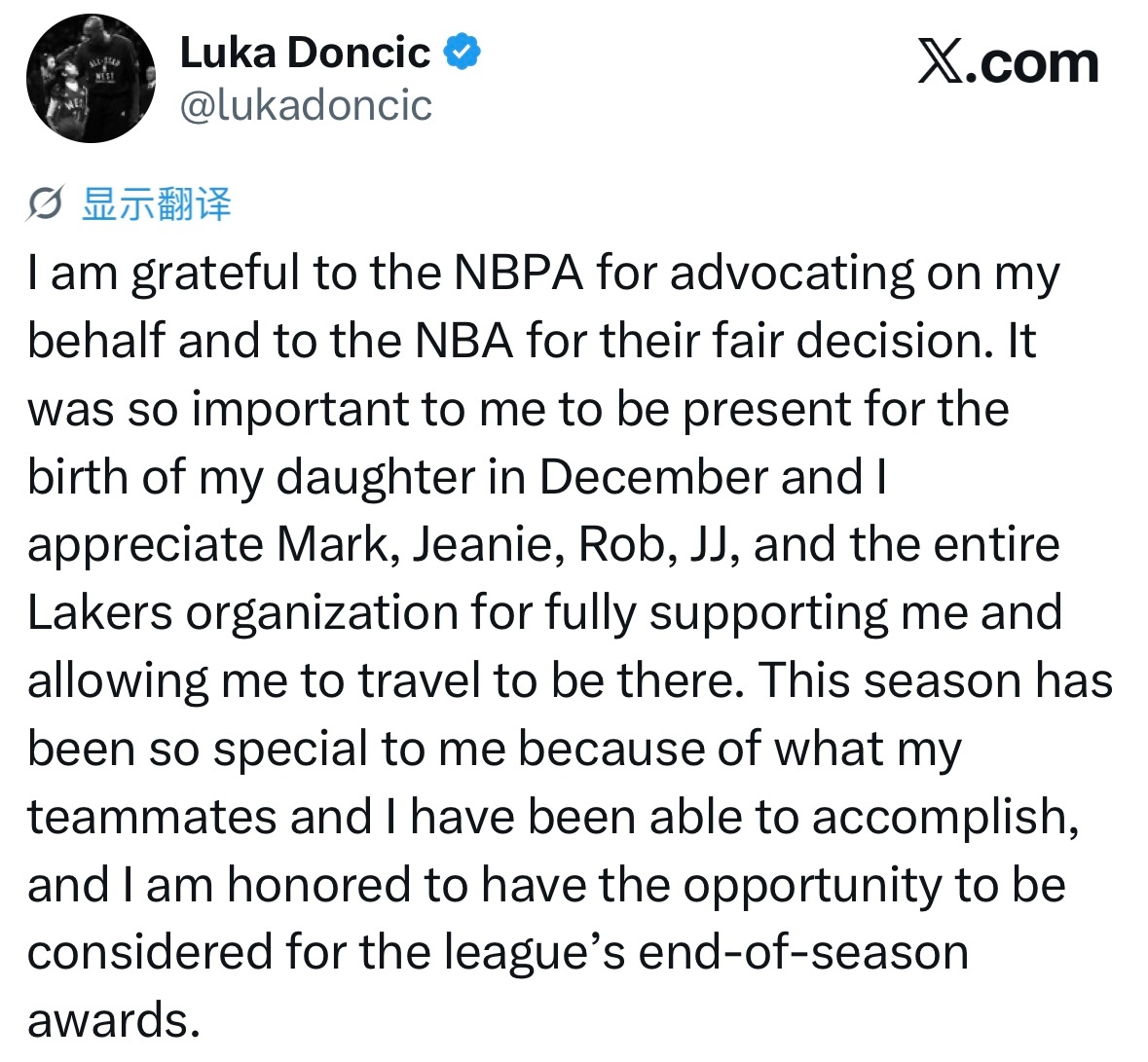Click the .com text of the logo
1148x1062 pixels.
pos(1032,64)
